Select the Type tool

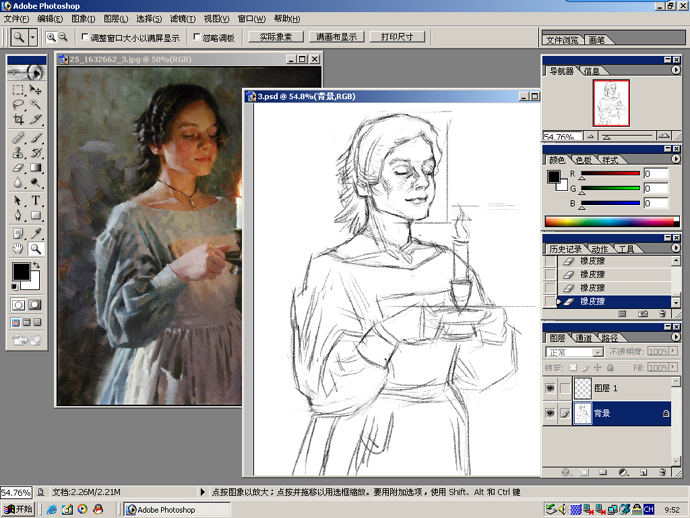pos(36,201)
